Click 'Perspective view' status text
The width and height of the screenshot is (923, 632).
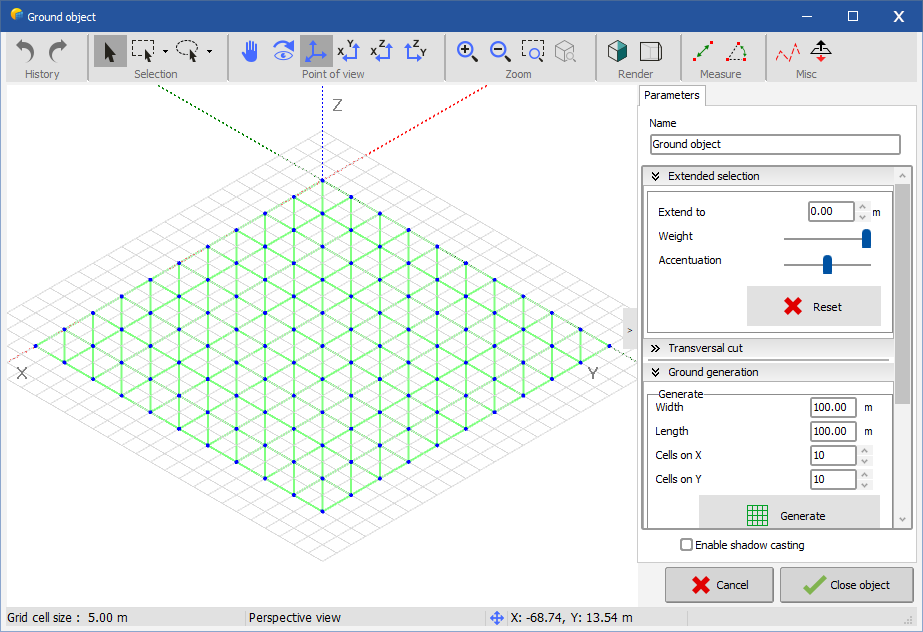click(x=294, y=618)
